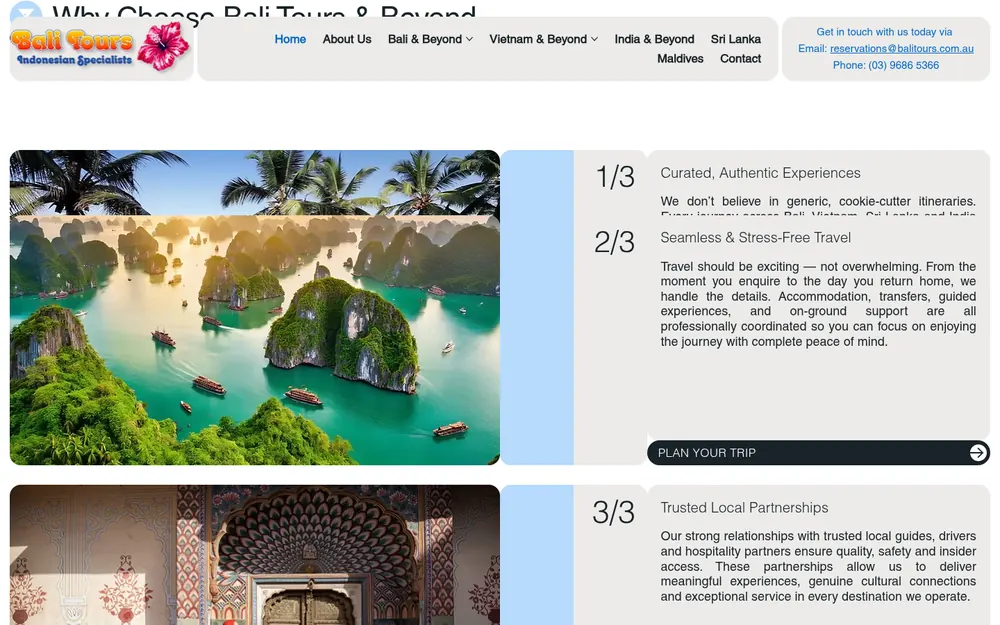This screenshot has height=625, width=1000.
Task: Click the Bali Tours hibiscus logo
Action: 101,48
